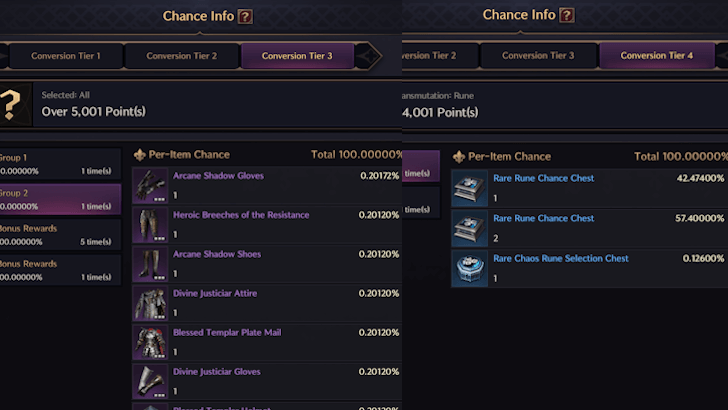Click the Arcane Shadow Shoes item icon

coord(150,264)
